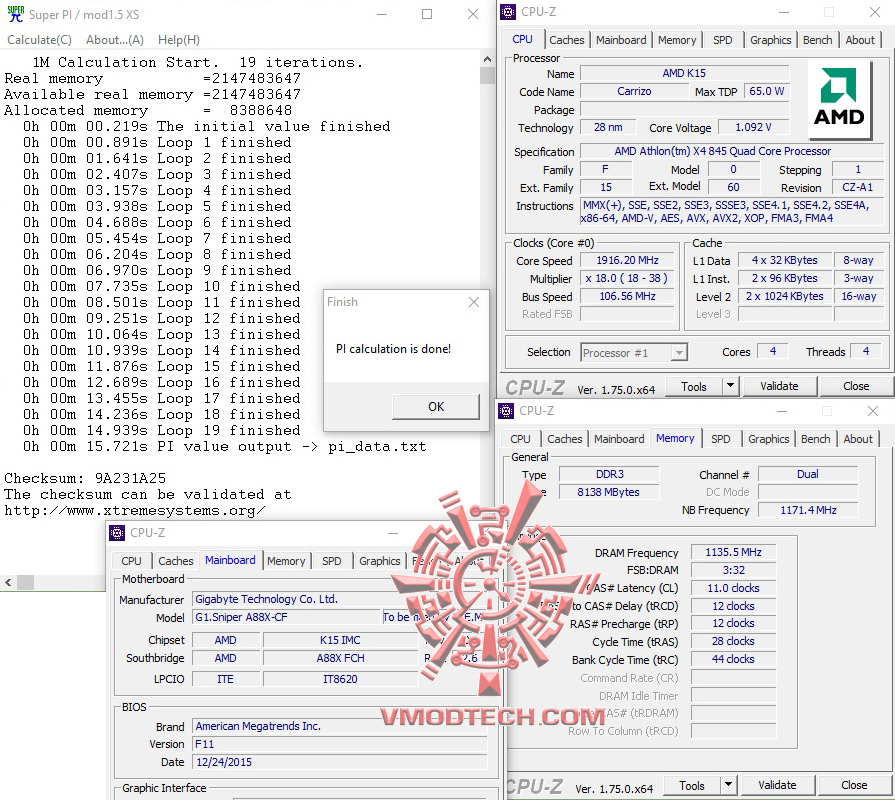Screen dimensions: 895x800
Task: Select Graphics tab in Memory CPU-Z window
Action: pyautogui.click(x=769, y=439)
